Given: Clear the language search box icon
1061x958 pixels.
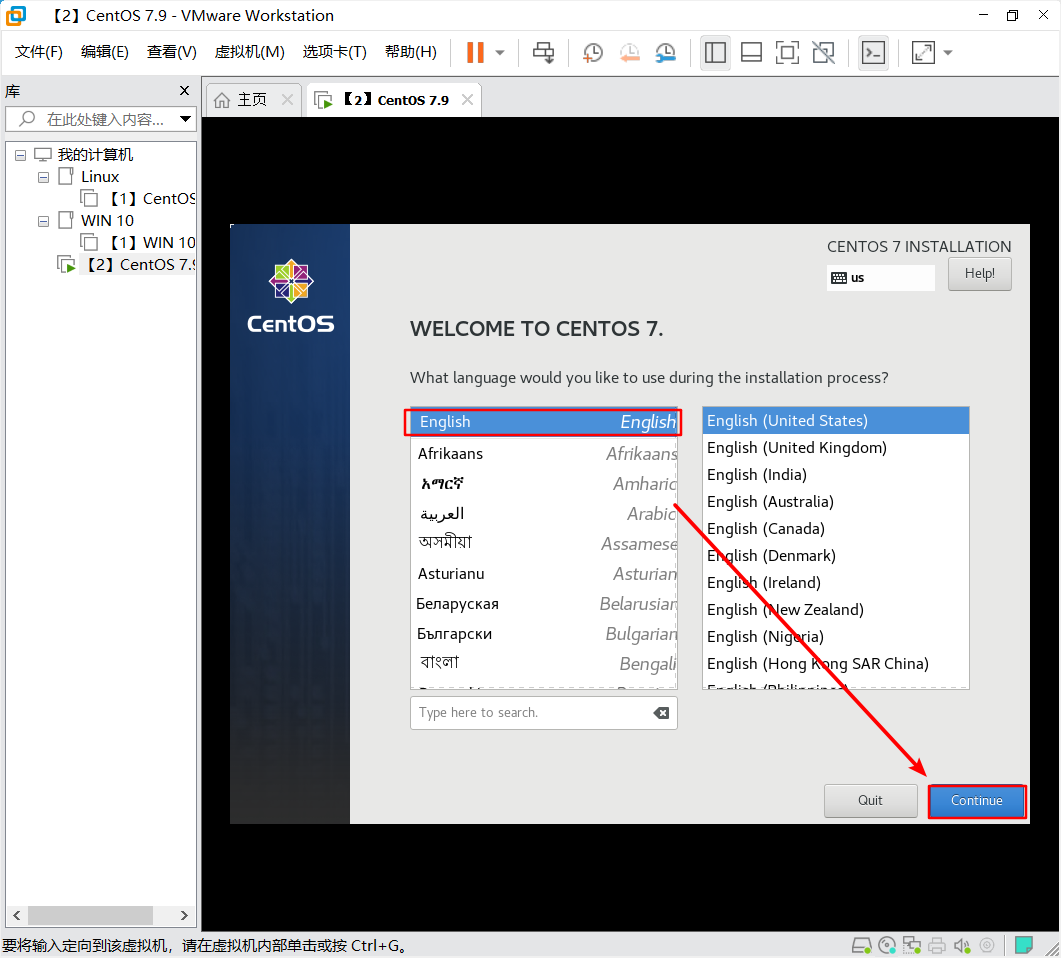Looking at the screenshot, I should (661, 712).
